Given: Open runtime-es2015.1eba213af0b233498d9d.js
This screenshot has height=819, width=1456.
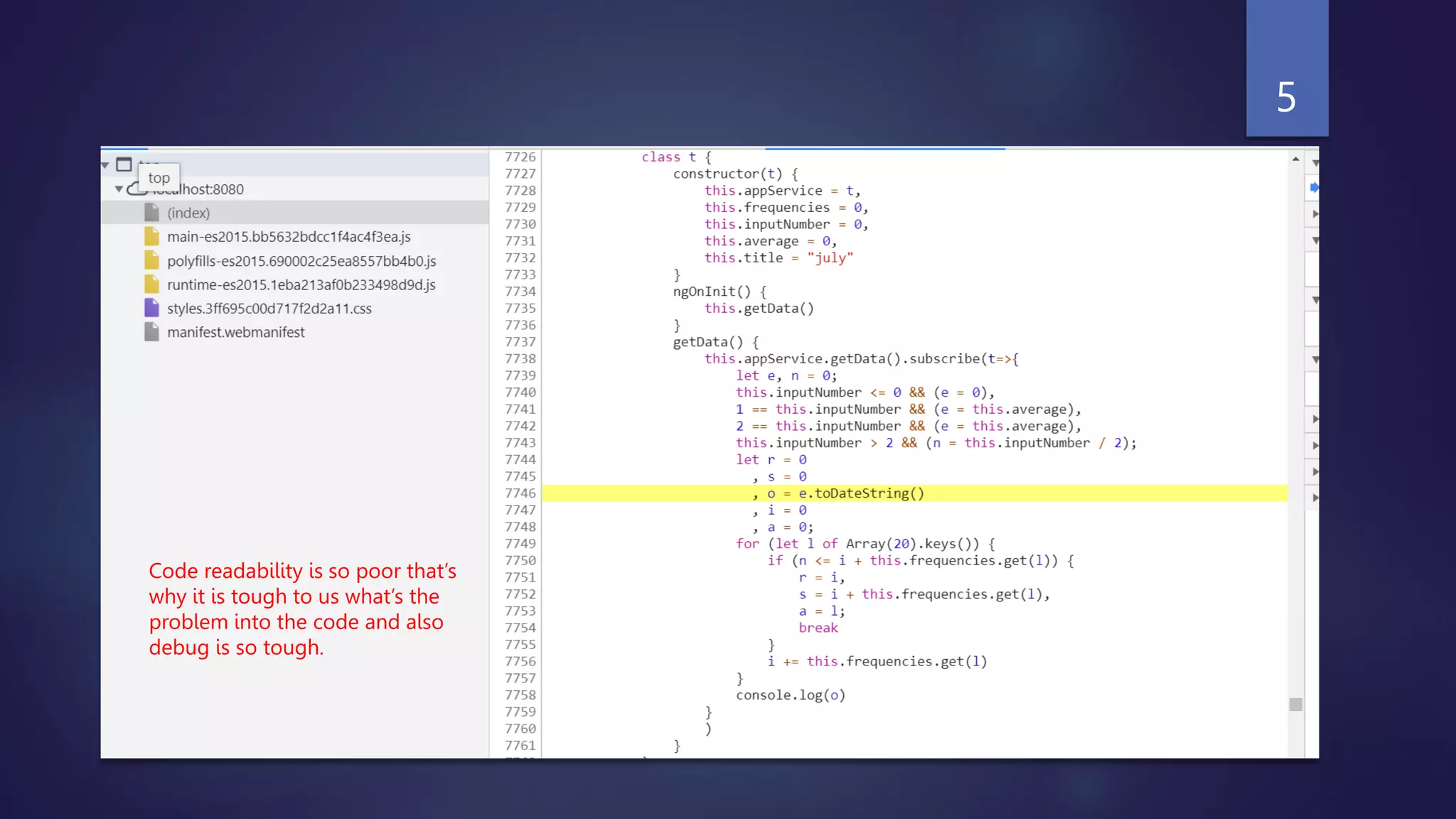Looking at the screenshot, I should coord(301,284).
